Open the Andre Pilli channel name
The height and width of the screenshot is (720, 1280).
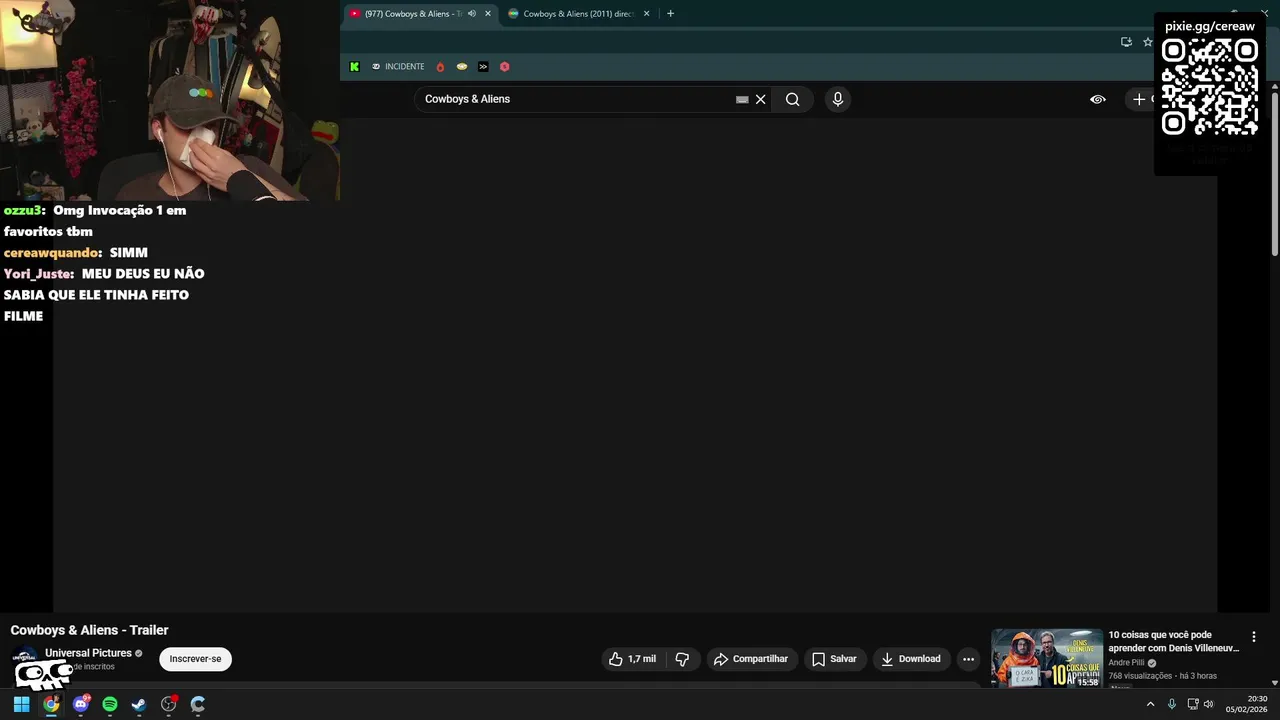1126,662
